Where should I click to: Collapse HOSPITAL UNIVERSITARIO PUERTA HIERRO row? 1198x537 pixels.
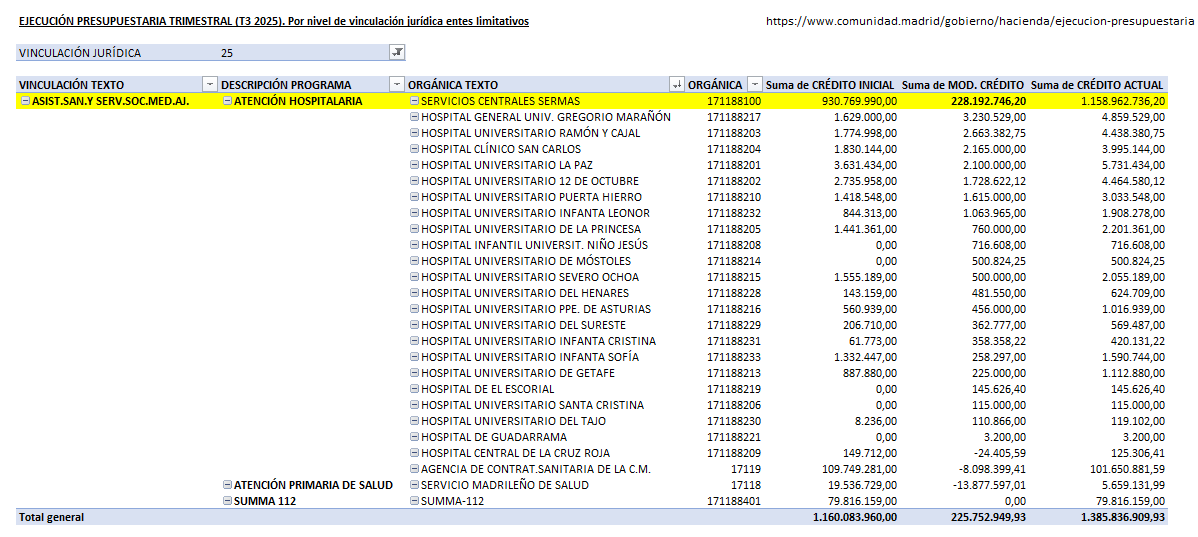tap(414, 197)
